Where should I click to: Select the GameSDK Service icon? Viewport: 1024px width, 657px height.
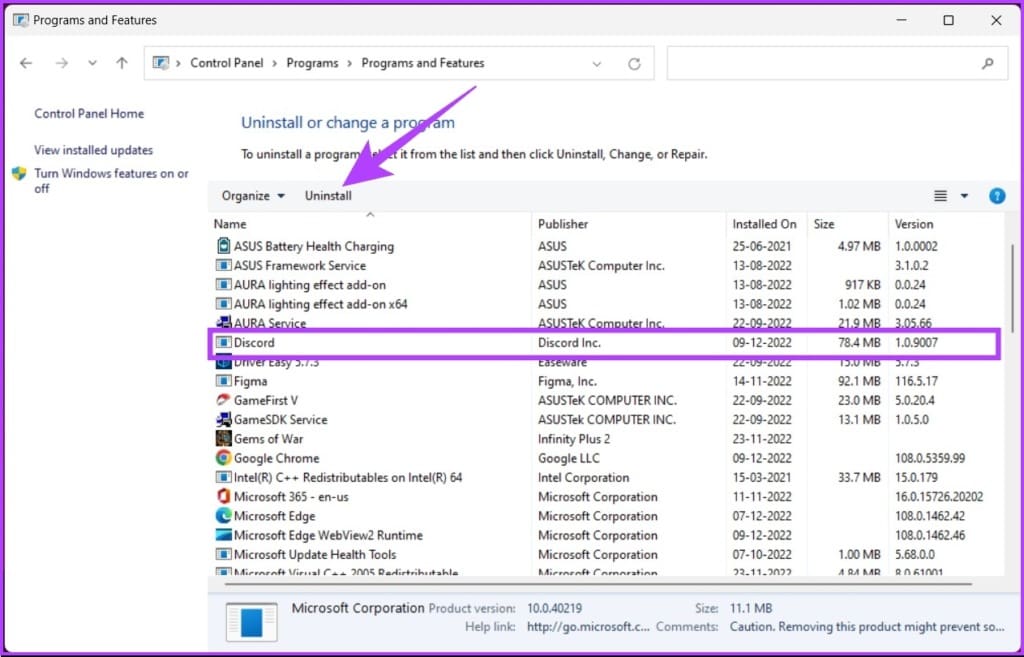[x=223, y=420]
